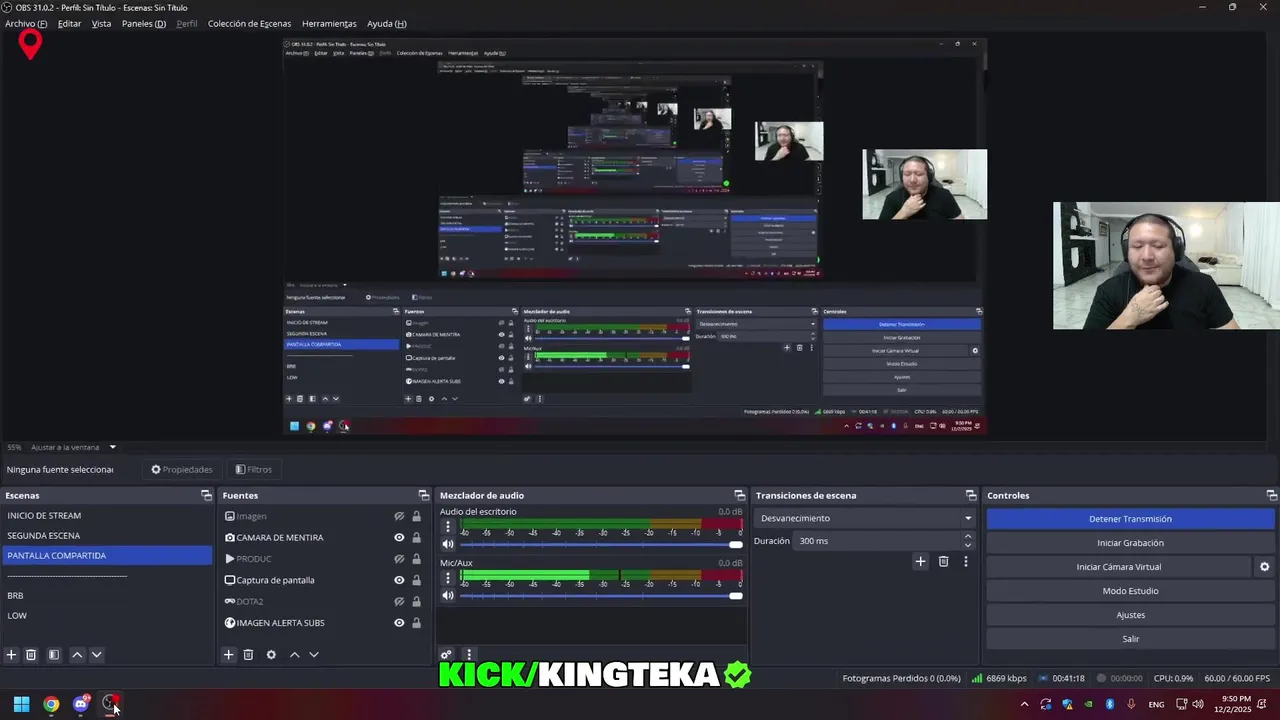The height and width of the screenshot is (720, 1280).
Task: Mute the Mic/Aux channel
Action: click(448, 595)
